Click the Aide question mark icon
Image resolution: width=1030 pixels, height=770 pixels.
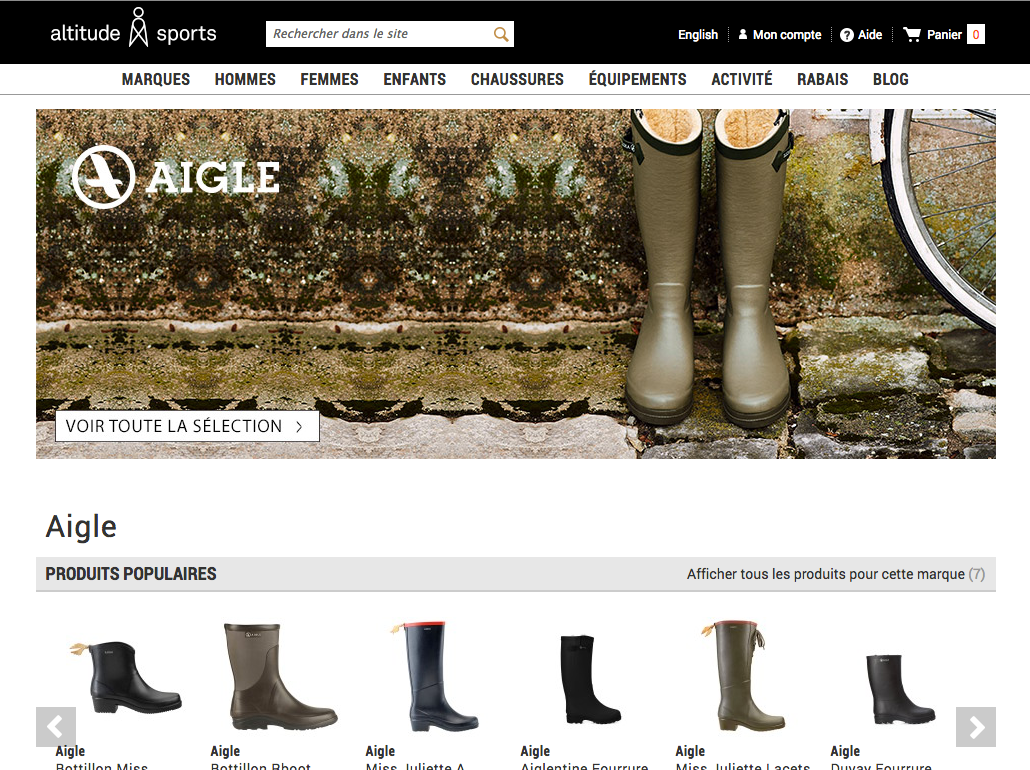(847, 35)
